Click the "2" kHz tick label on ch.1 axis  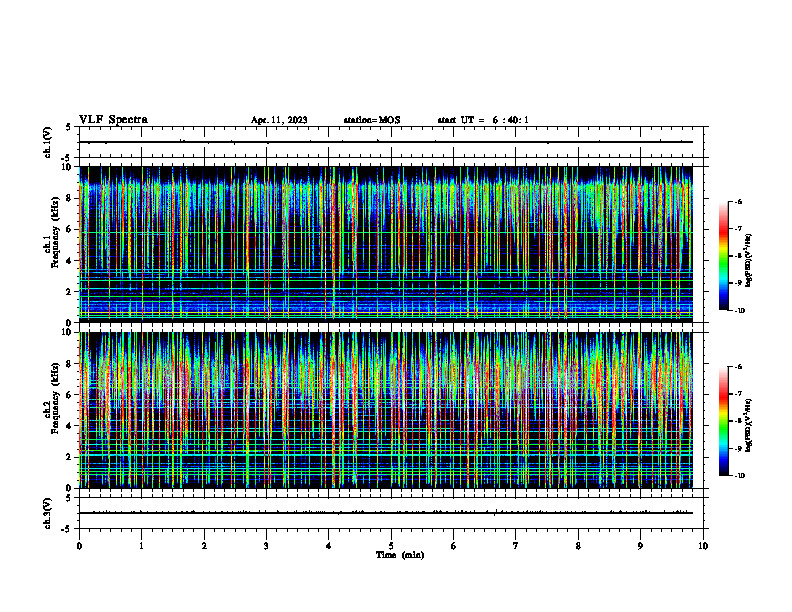[x=70, y=292]
